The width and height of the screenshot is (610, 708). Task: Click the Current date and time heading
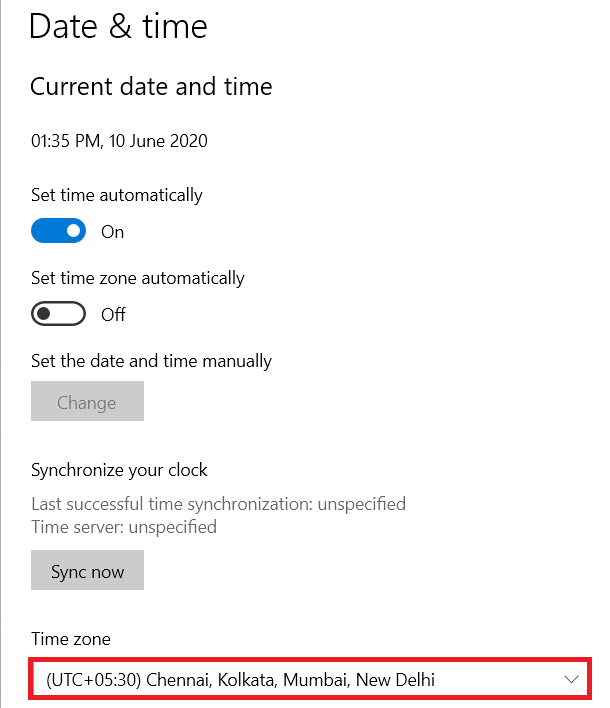tap(151, 87)
